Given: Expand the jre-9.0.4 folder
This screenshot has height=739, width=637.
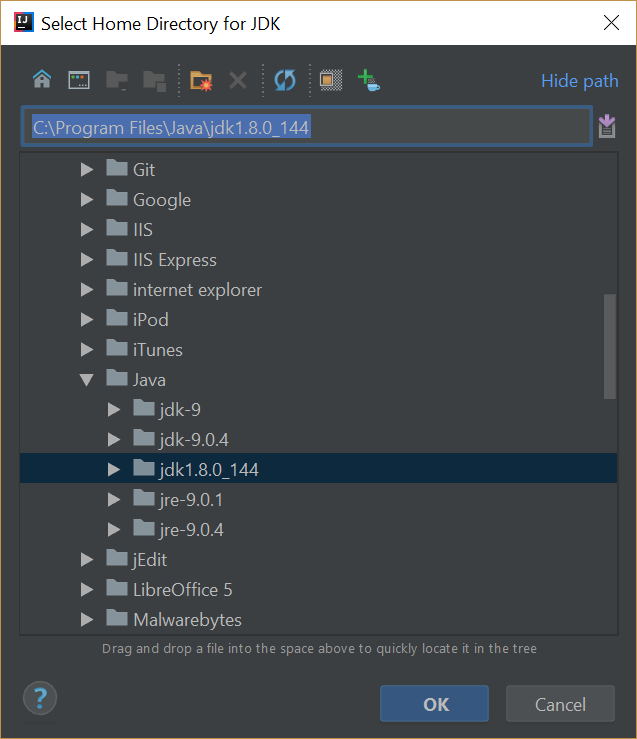Looking at the screenshot, I should (113, 529).
